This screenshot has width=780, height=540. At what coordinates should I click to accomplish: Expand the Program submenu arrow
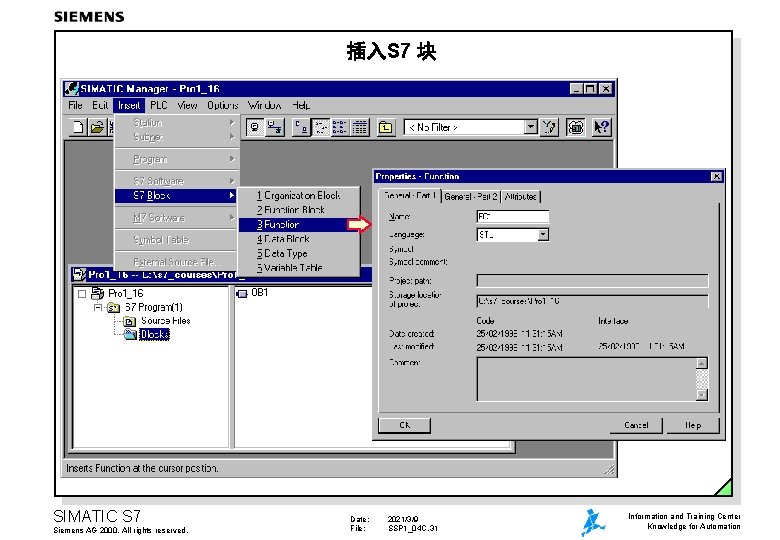coord(232,159)
